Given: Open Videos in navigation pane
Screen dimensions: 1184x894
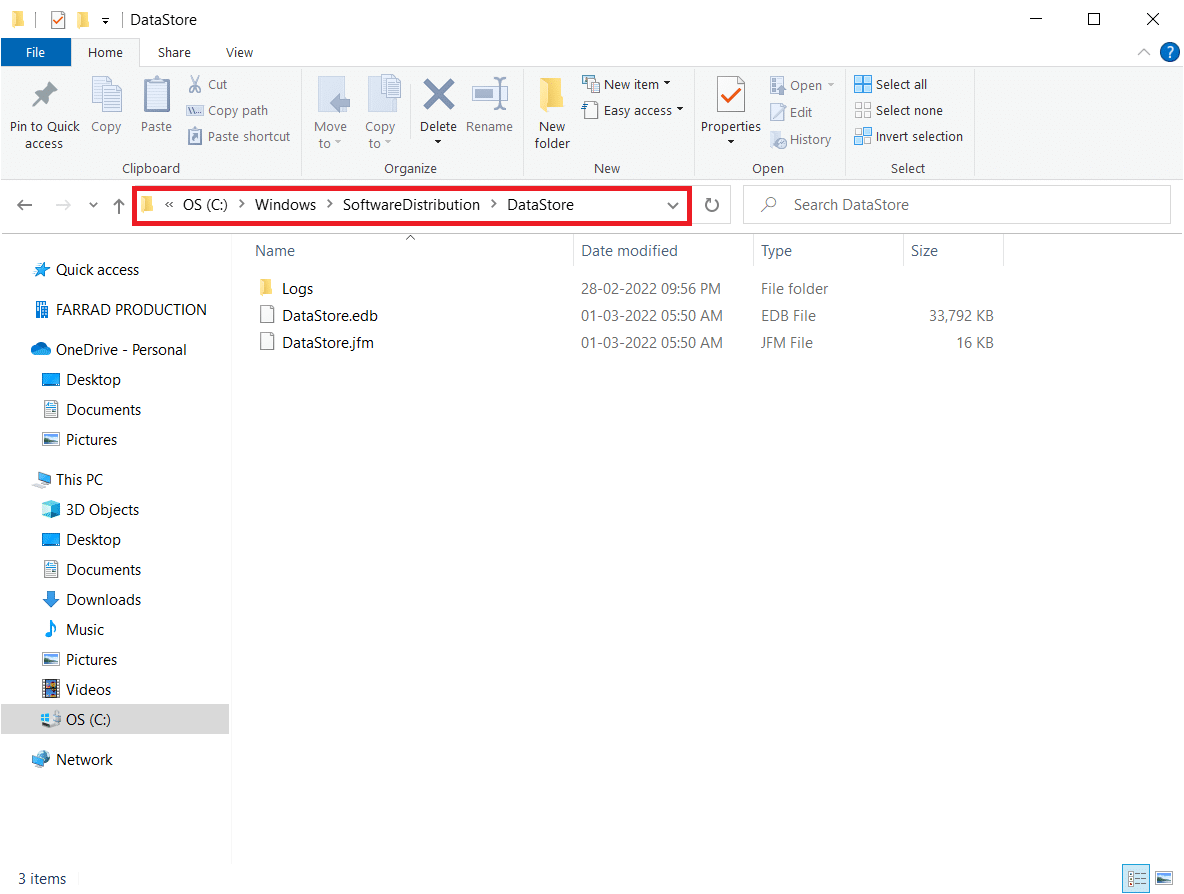Looking at the screenshot, I should pyautogui.click(x=88, y=689).
